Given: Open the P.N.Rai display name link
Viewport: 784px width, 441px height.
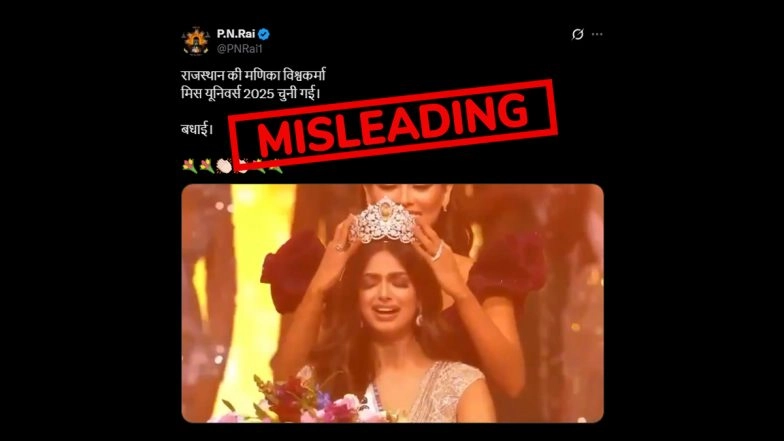Looking at the screenshot, I should point(236,34).
